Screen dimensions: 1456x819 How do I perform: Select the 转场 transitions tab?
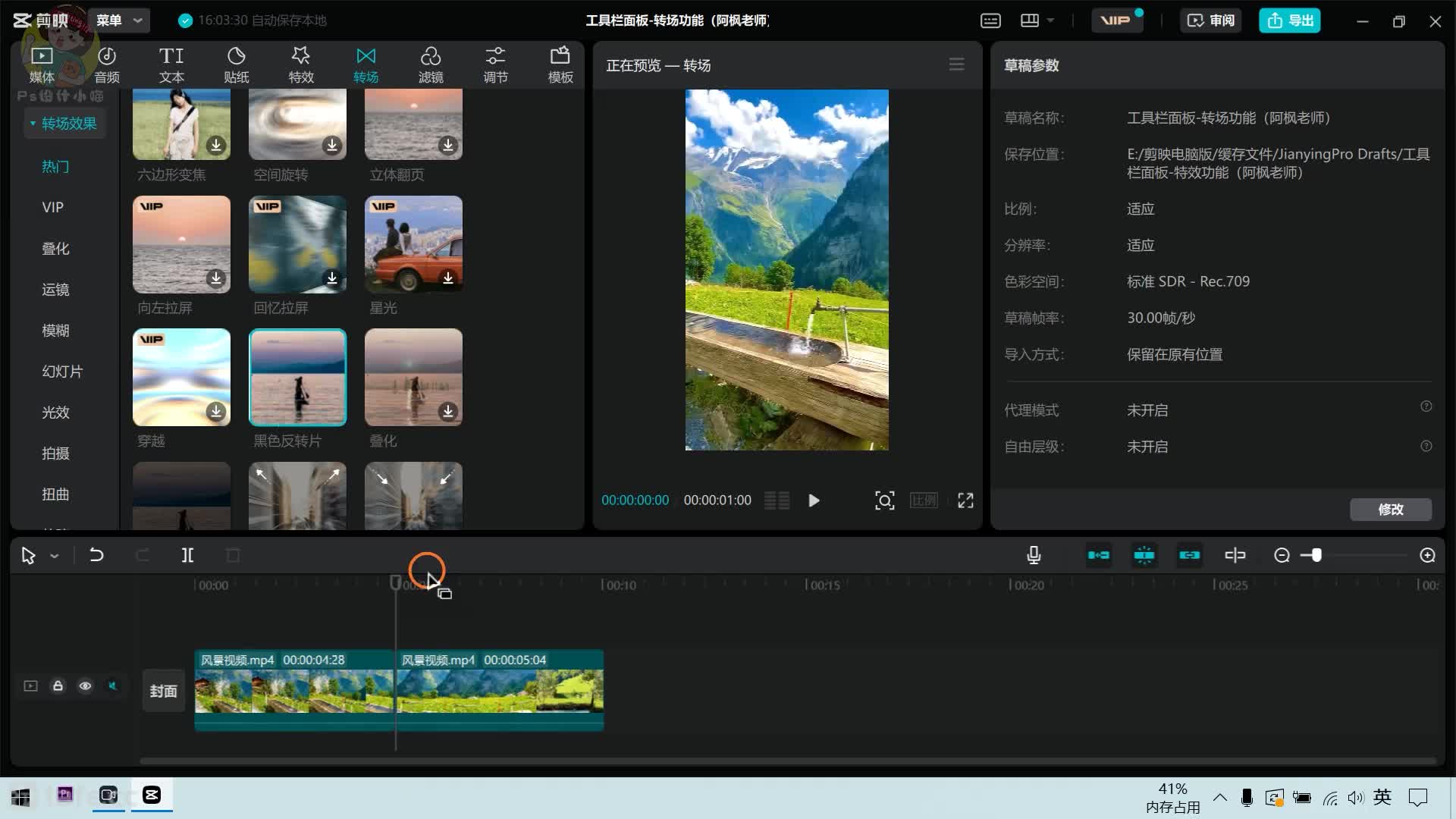pyautogui.click(x=366, y=64)
